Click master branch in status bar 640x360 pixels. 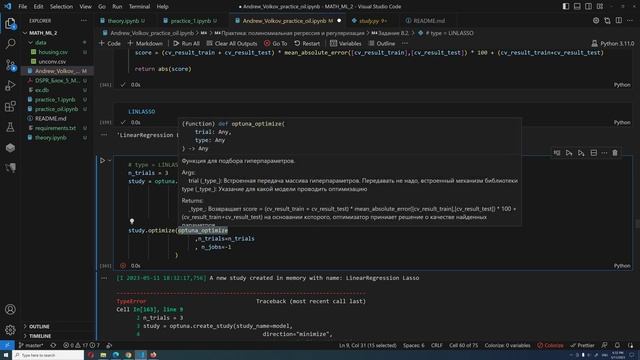[31, 345]
